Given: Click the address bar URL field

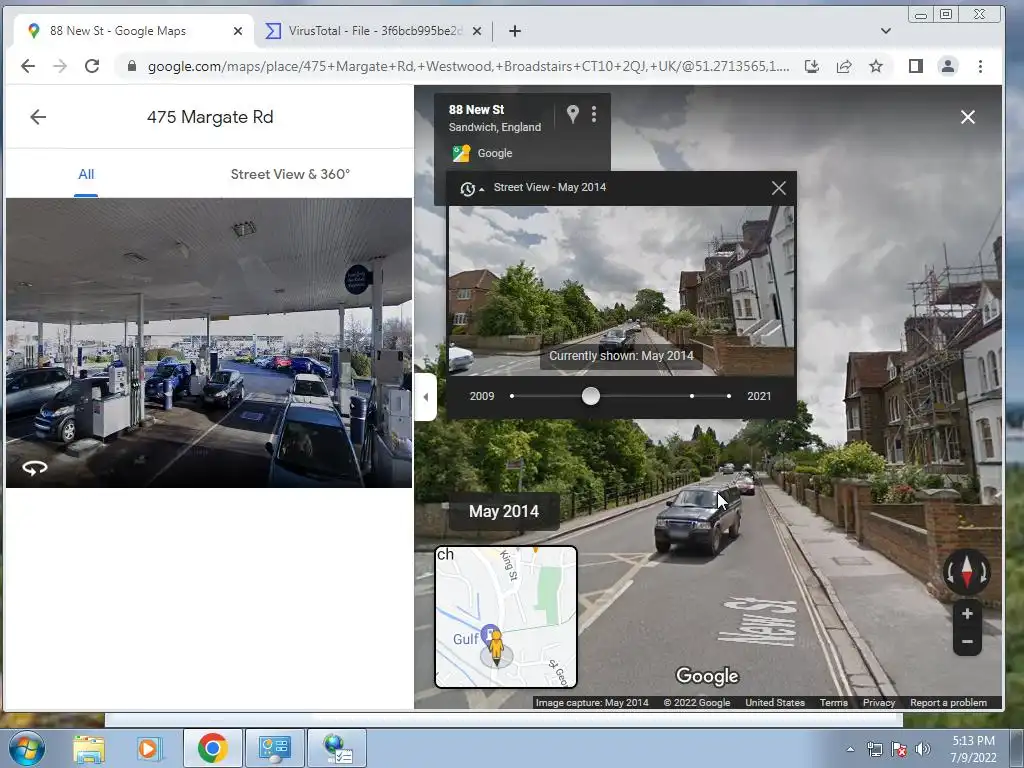Looking at the screenshot, I should (468, 66).
